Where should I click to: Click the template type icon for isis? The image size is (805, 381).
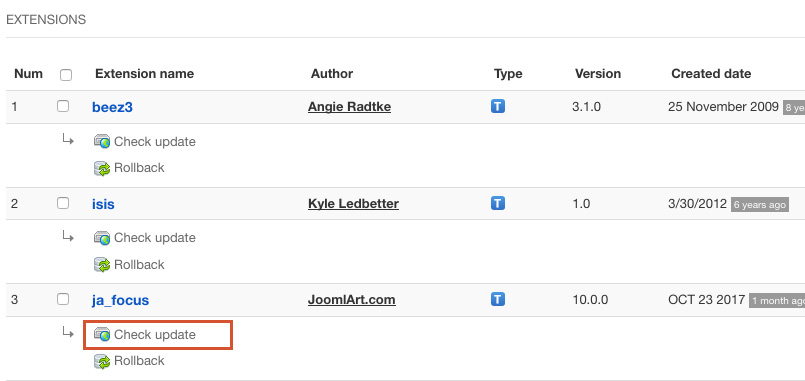point(497,203)
